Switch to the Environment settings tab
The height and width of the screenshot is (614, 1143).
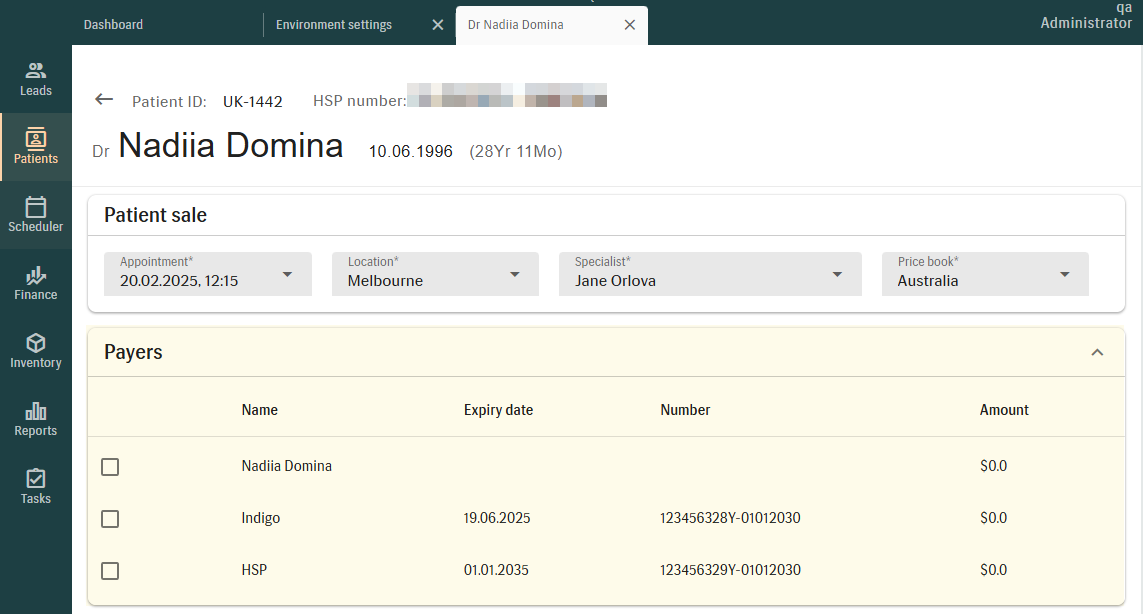click(334, 25)
